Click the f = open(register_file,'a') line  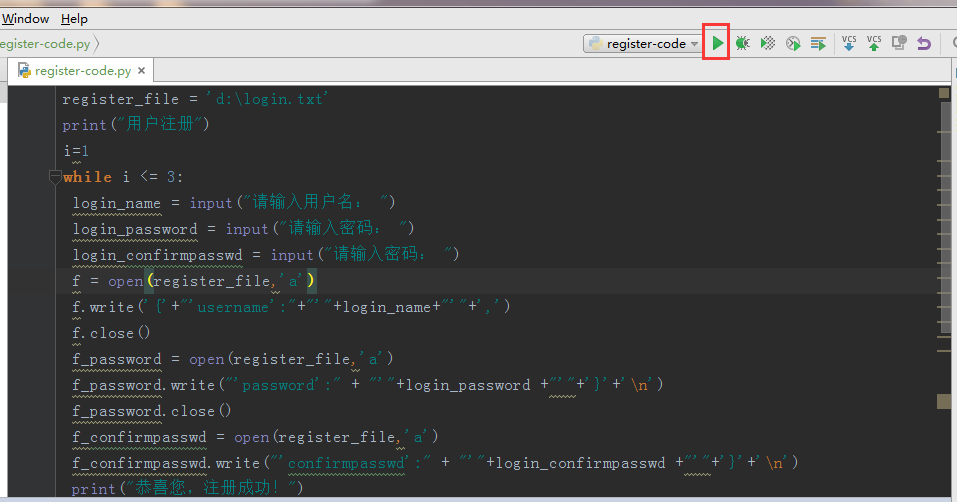(194, 281)
